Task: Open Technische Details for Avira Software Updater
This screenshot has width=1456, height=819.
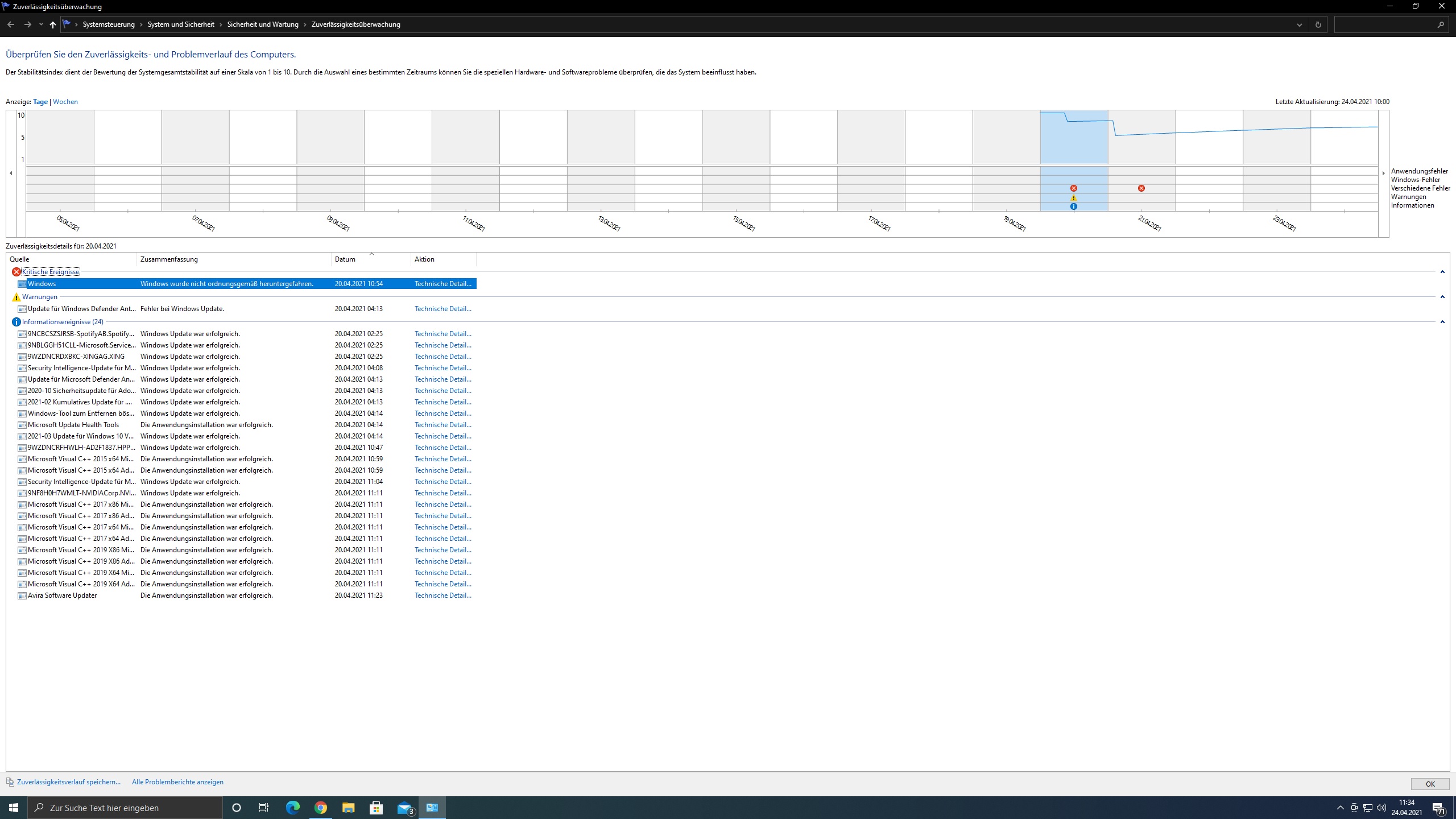Action: click(442, 595)
